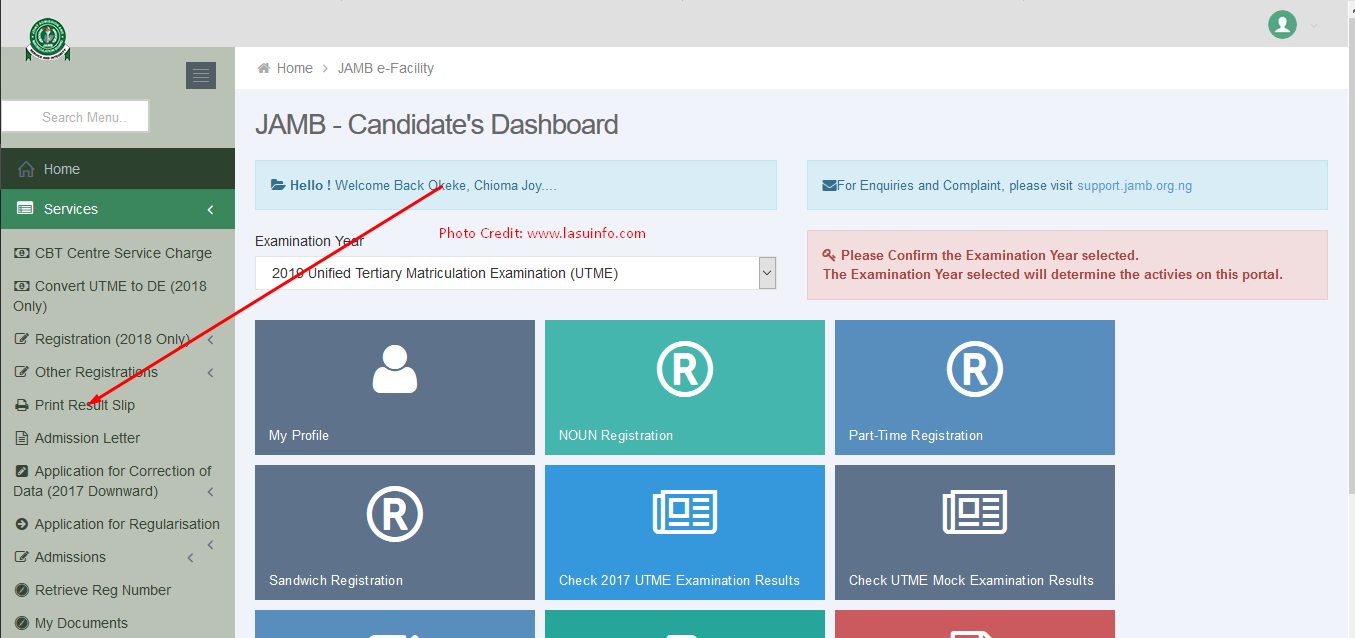Viewport: 1355px width, 638px height.
Task: Open My Profile tile
Action: point(395,387)
